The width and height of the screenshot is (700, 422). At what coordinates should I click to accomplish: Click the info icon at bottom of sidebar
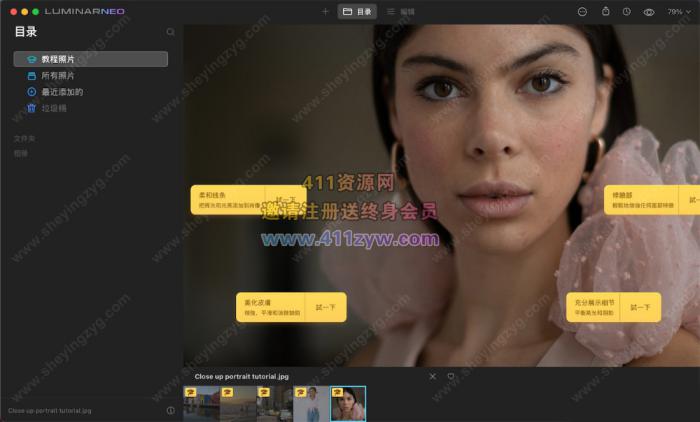point(170,410)
